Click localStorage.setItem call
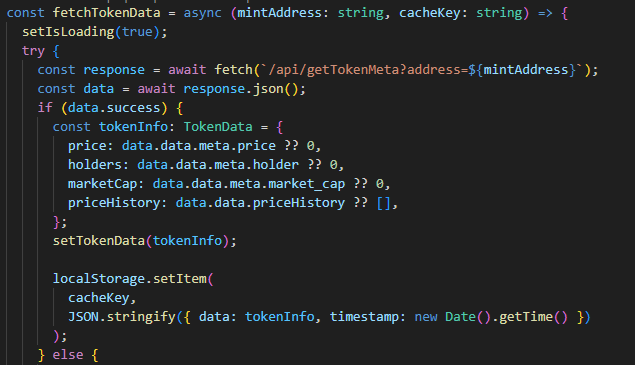This screenshot has width=635, height=365. tap(130, 279)
